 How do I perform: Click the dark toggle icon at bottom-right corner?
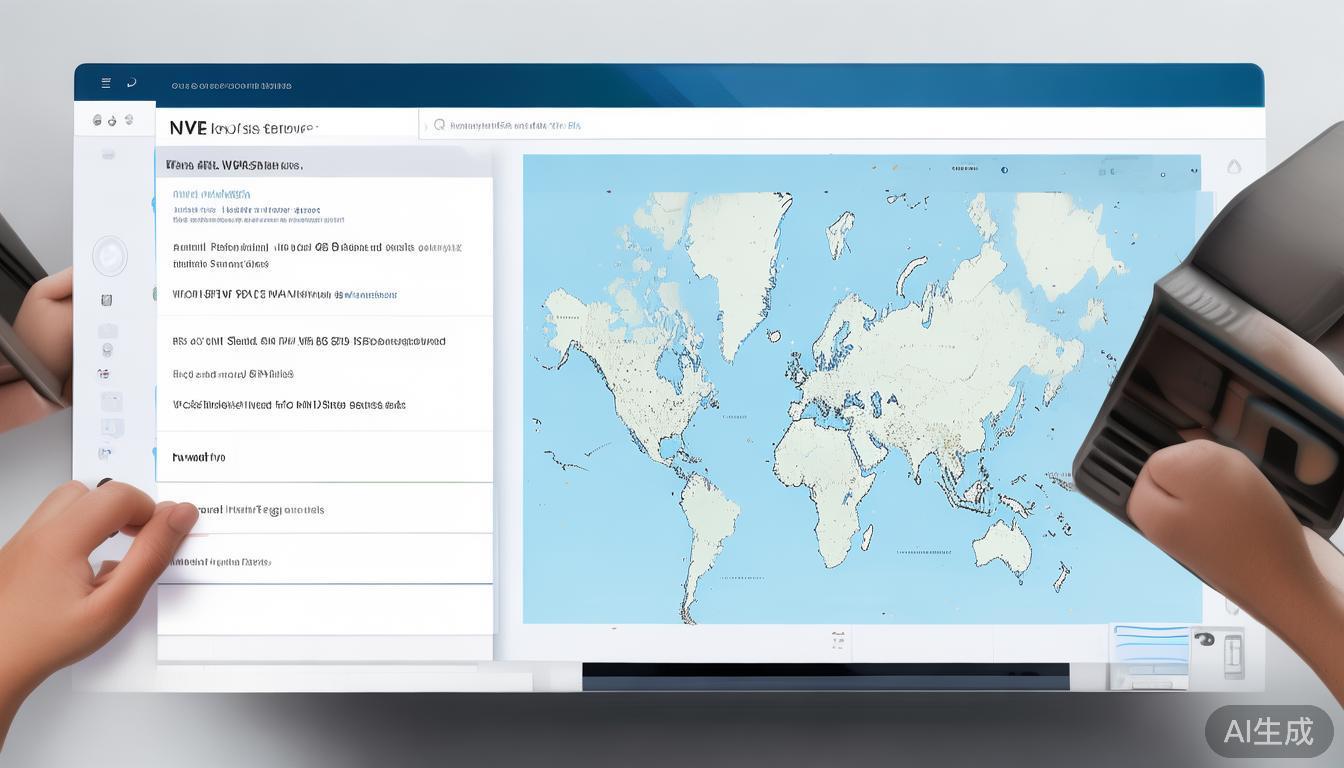[1204, 639]
